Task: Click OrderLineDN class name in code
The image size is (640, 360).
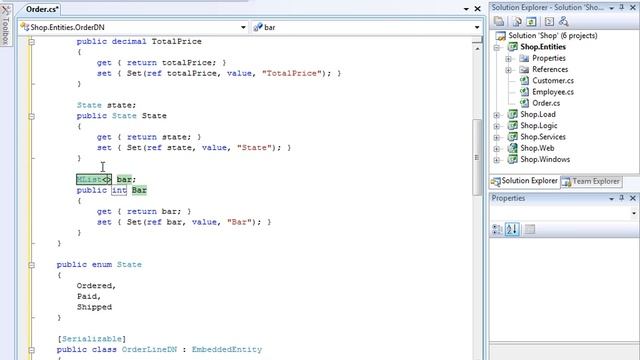Action: point(149,349)
